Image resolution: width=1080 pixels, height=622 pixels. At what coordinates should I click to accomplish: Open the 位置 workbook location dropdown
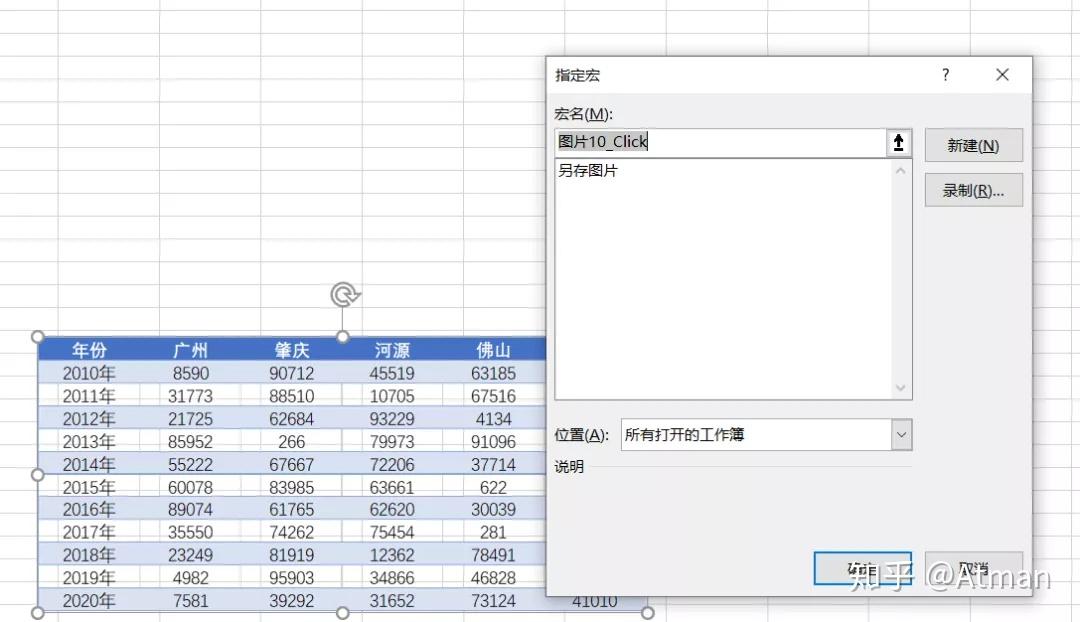coord(901,434)
